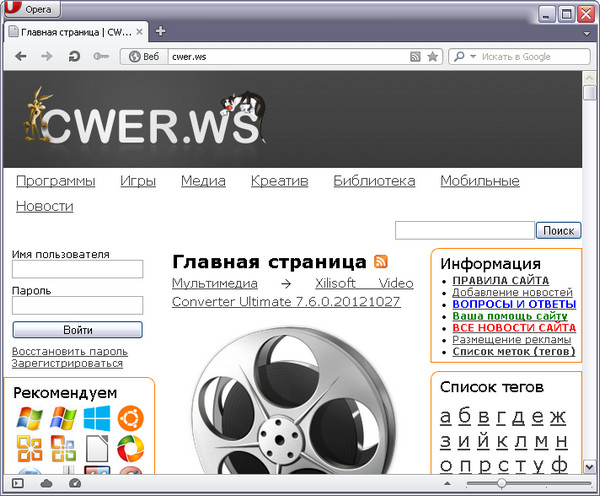Select tag letter ф
This screenshot has height=496, width=600.
559,465
